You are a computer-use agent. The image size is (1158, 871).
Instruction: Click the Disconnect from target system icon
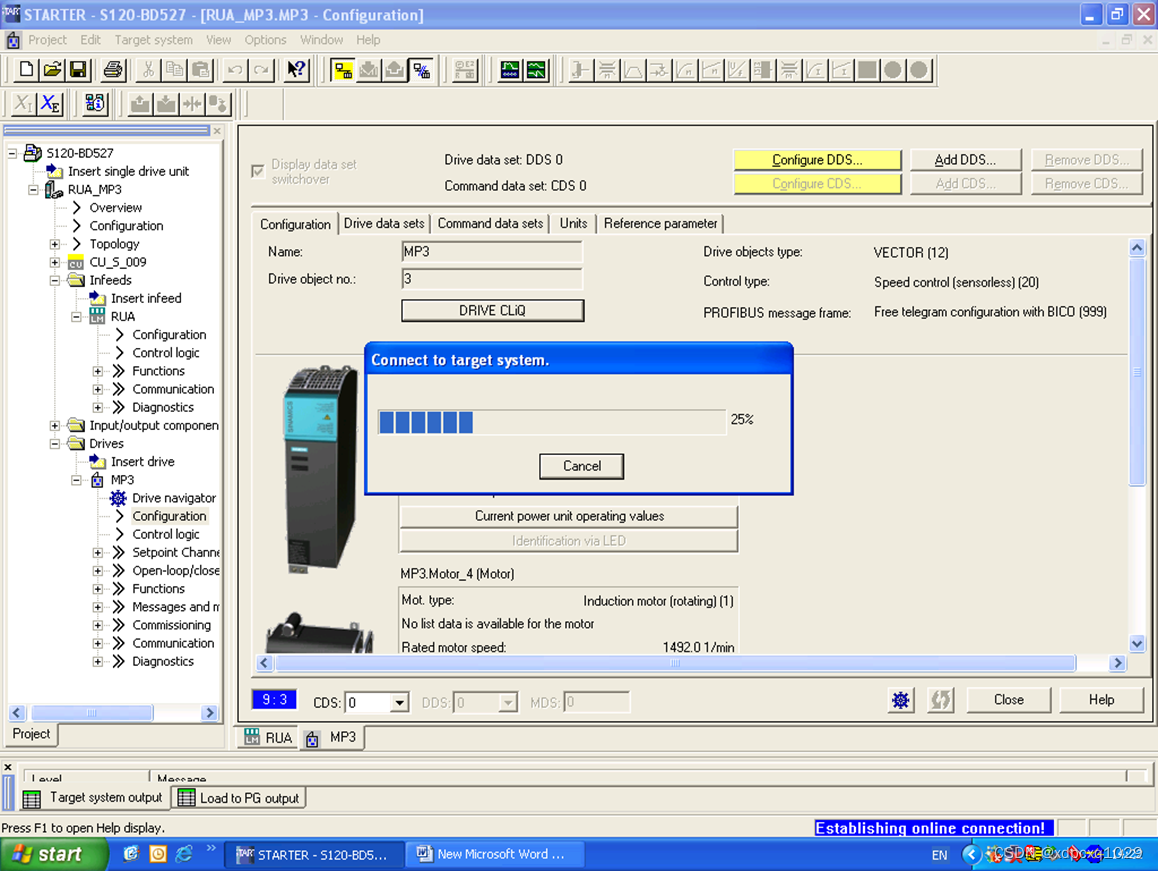(421, 70)
